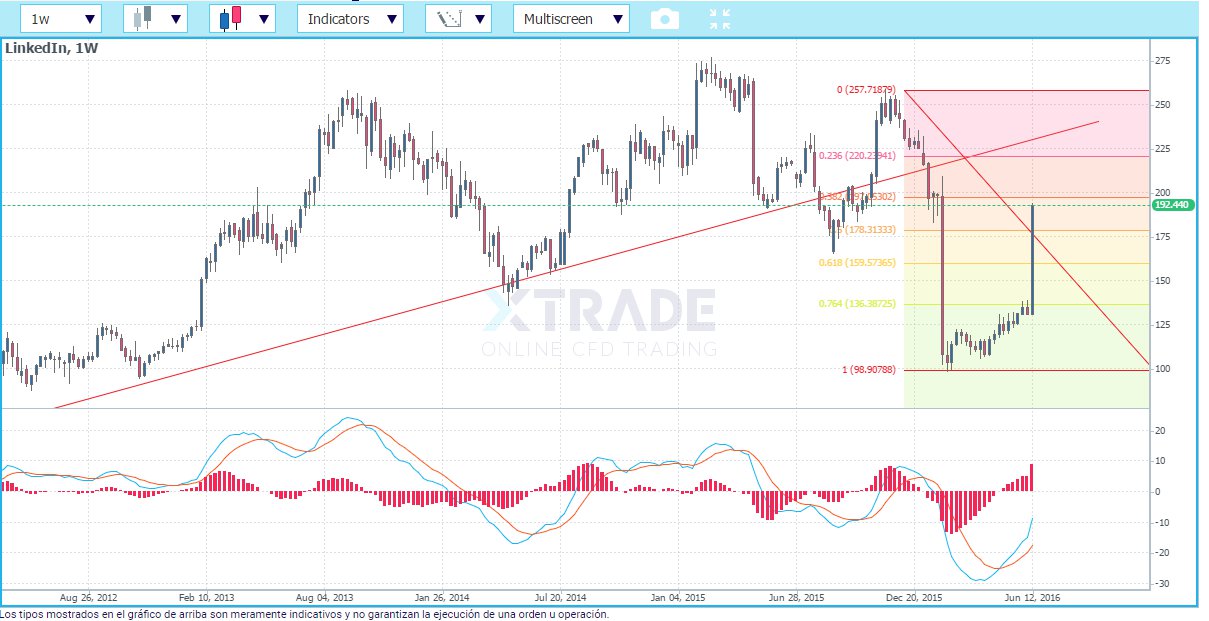Image resolution: width=1209 pixels, height=621 pixels.
Task: Click the collapse fullscreen arrows icon
Action: pos(719,18)
